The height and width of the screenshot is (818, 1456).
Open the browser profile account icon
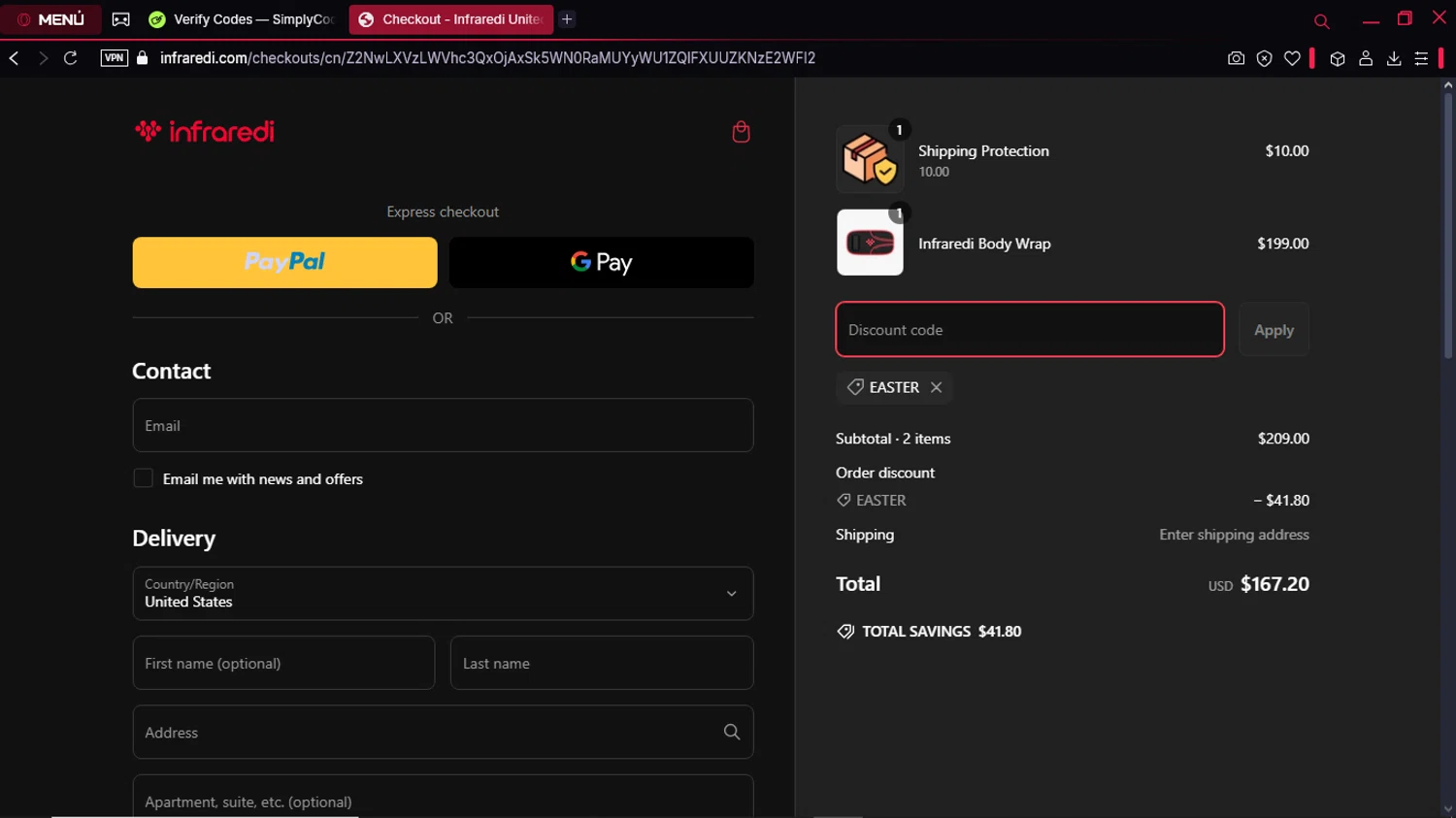click(1366, 58)
